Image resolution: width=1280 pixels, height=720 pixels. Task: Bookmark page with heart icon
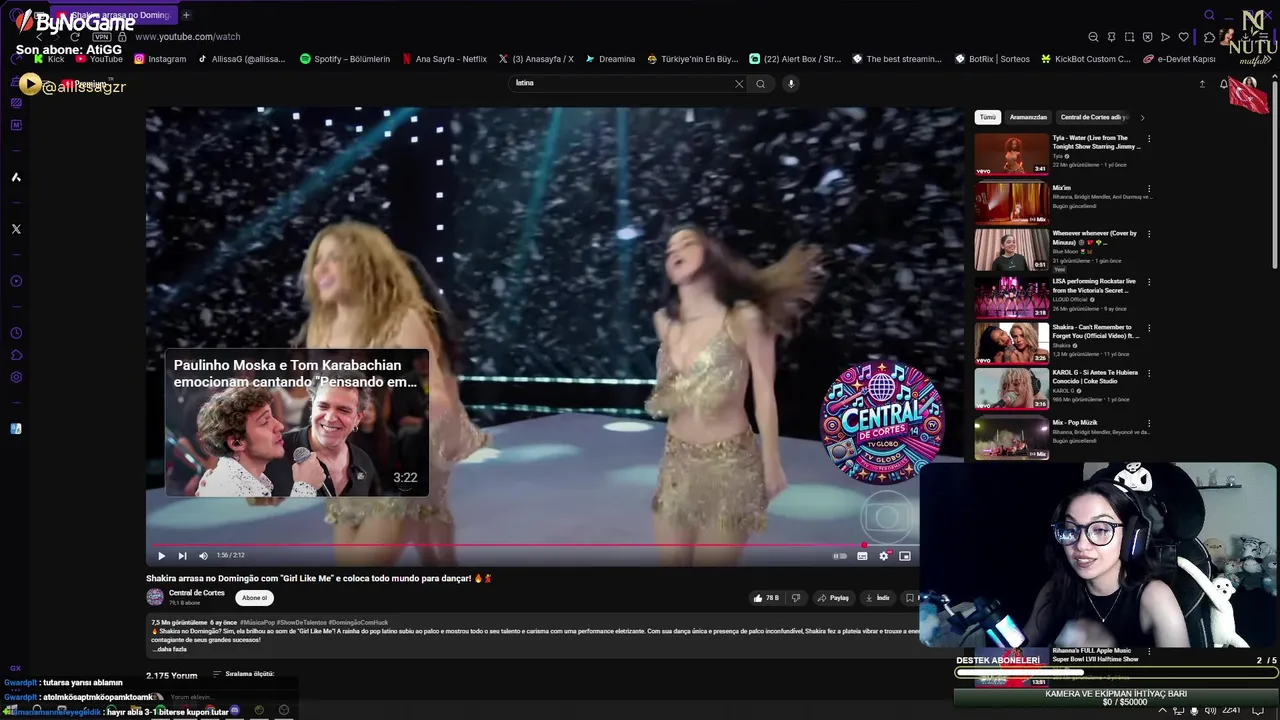1183,37
